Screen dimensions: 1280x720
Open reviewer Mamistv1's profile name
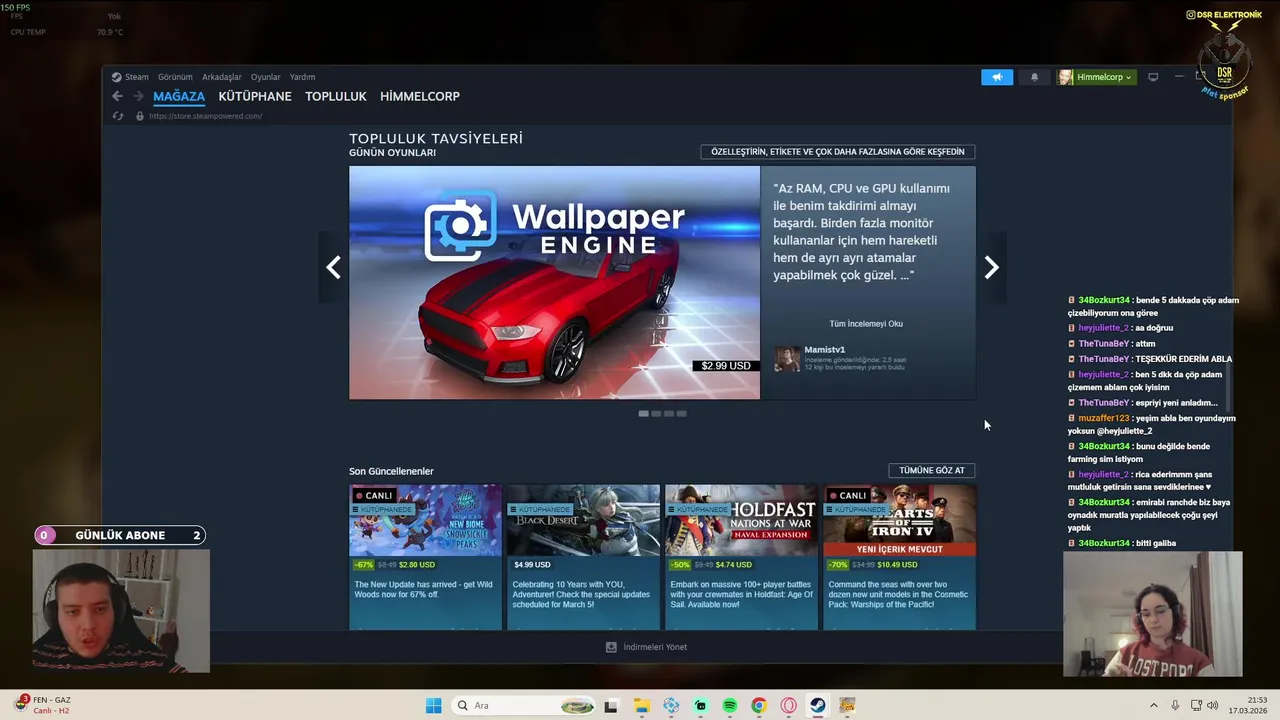[825, 350]
